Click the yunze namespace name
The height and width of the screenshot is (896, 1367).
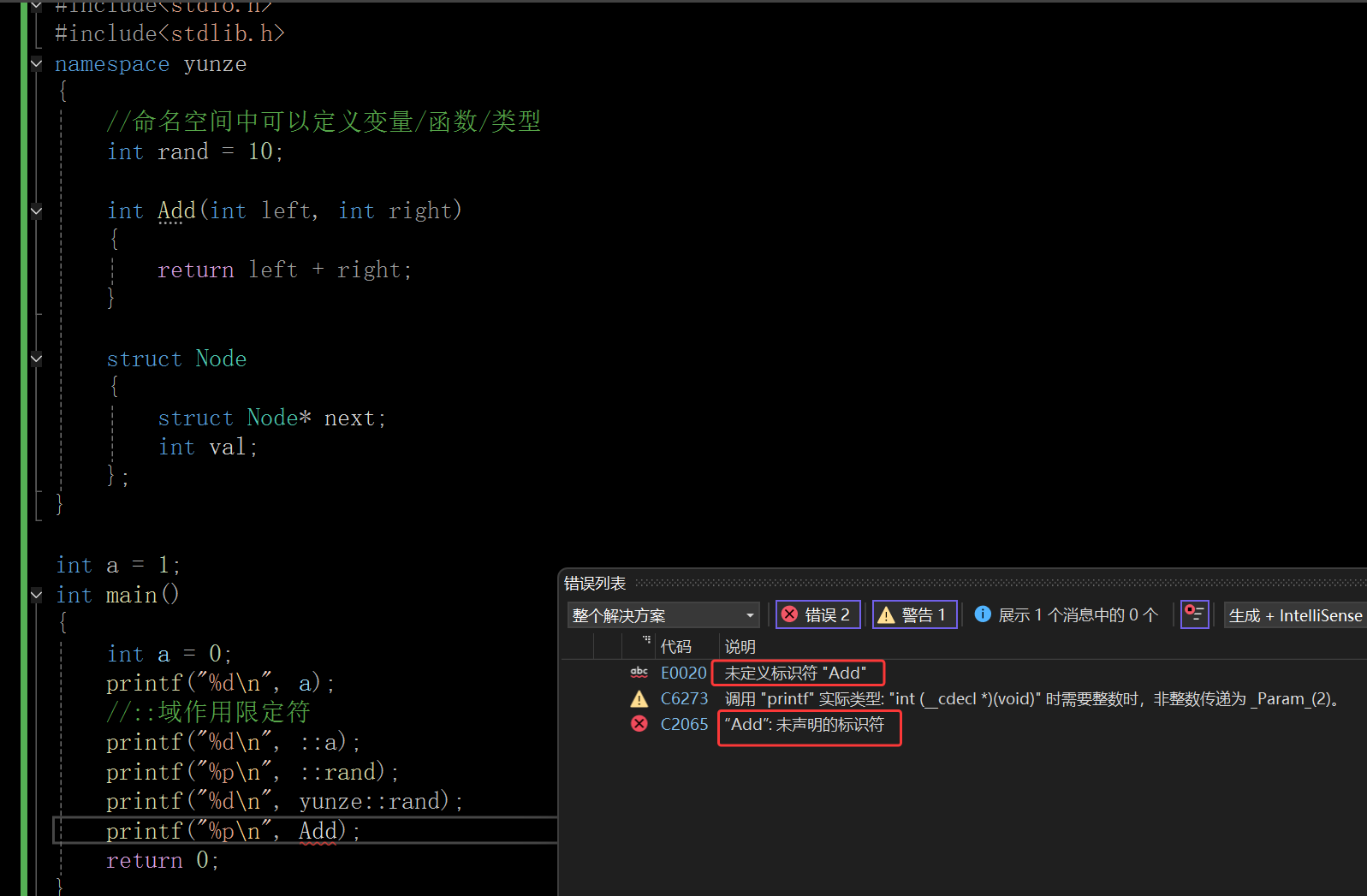tap(215, 64)
